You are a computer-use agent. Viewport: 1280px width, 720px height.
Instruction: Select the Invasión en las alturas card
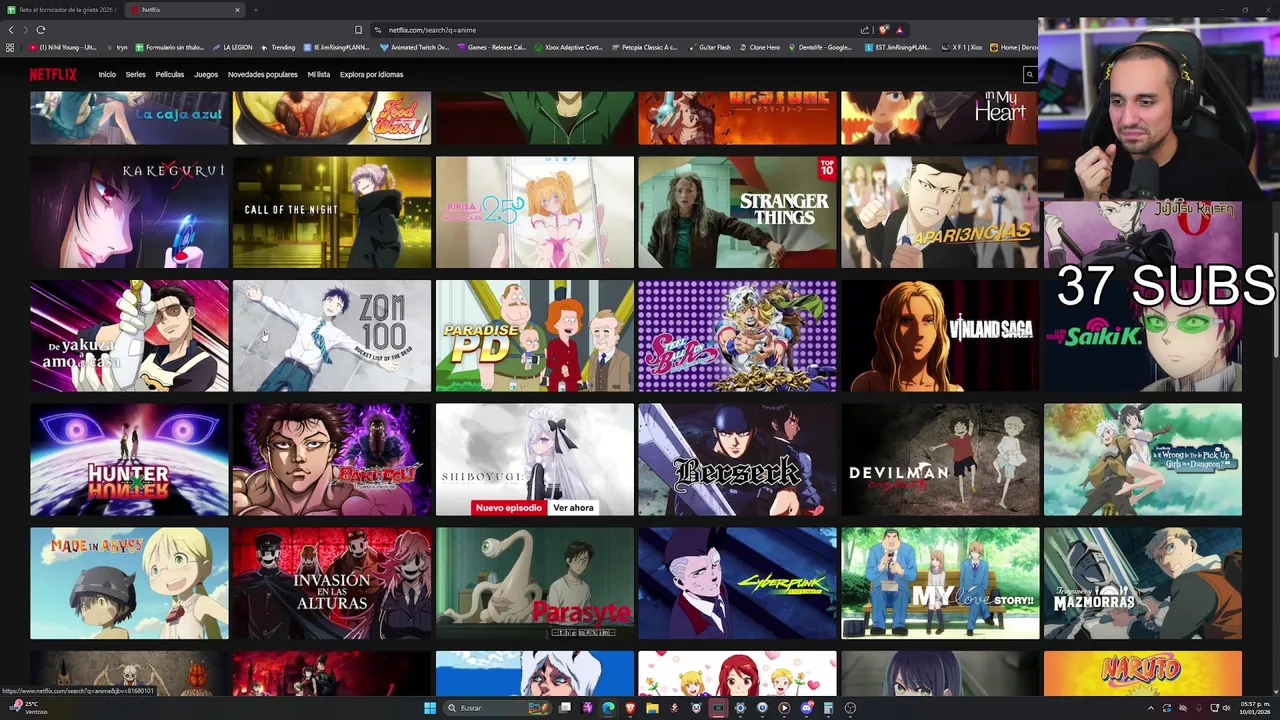[x=332, y=584]
